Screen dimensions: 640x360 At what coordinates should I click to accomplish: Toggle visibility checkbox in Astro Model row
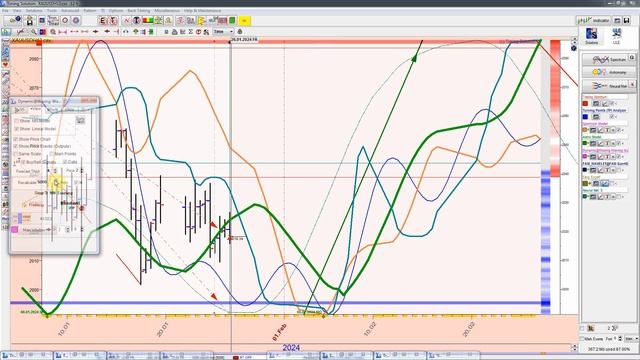(619, 143)
